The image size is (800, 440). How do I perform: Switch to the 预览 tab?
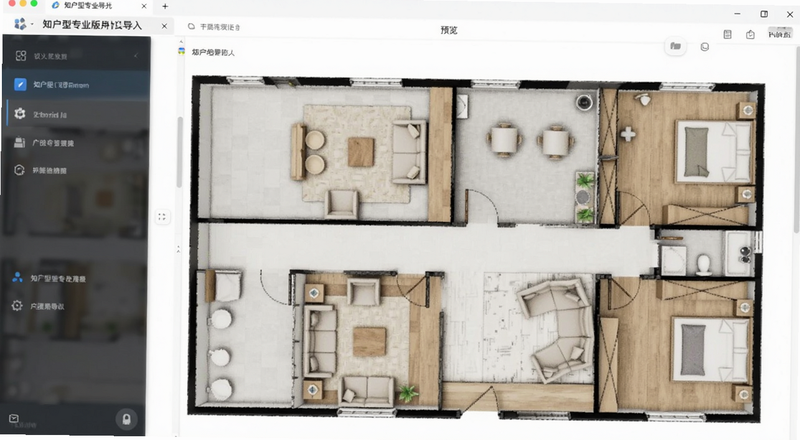click(x=448, y=30)
